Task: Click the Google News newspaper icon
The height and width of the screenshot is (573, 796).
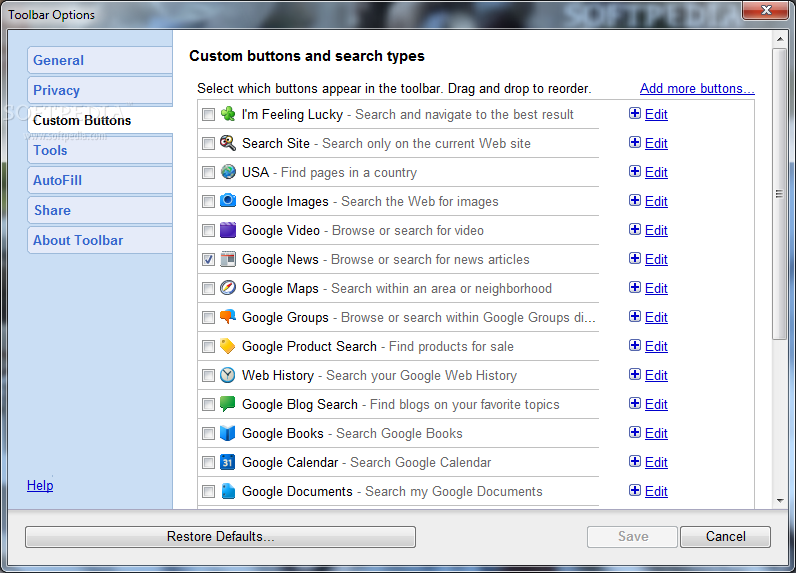Action: [228, 259]
